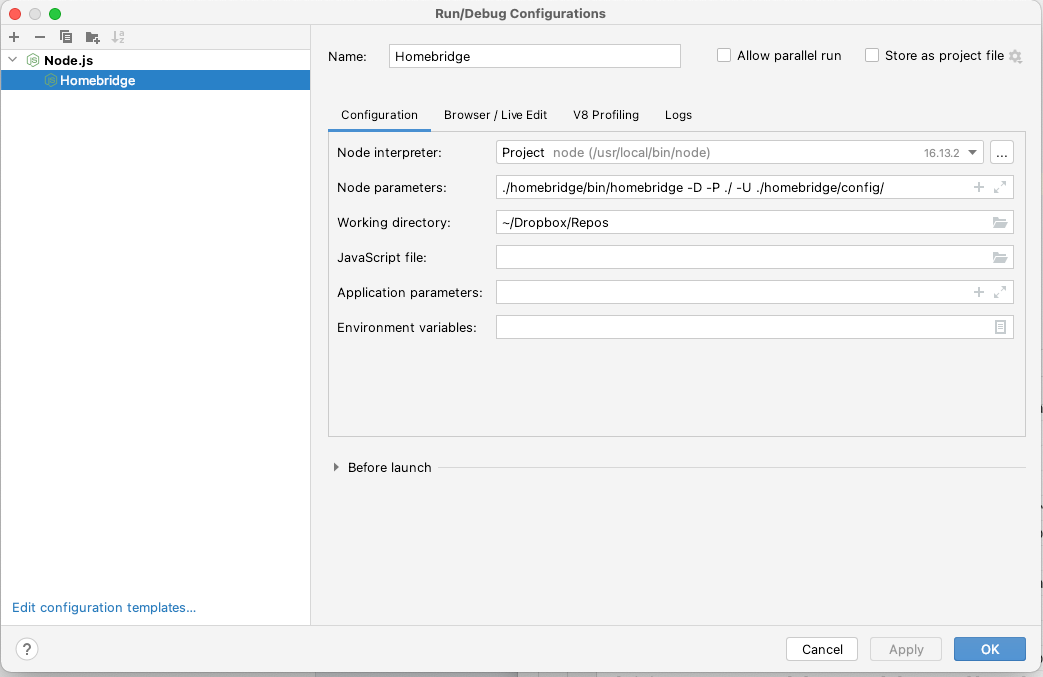Expand the Node parameters editor
This screenshot has height=677, width=1043.
pos(1001,187)
